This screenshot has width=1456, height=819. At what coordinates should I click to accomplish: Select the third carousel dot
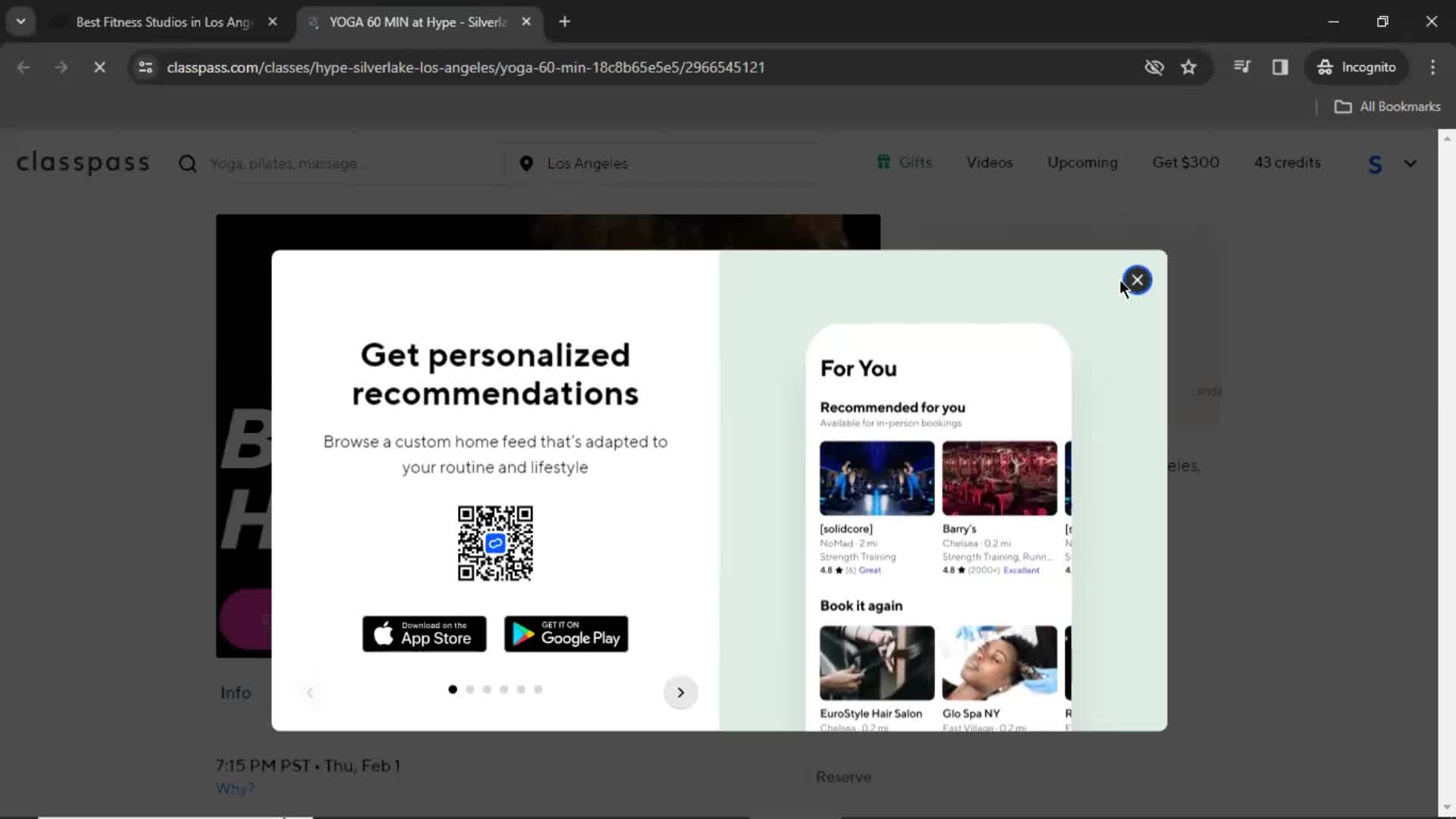click(x=487, y=689)
